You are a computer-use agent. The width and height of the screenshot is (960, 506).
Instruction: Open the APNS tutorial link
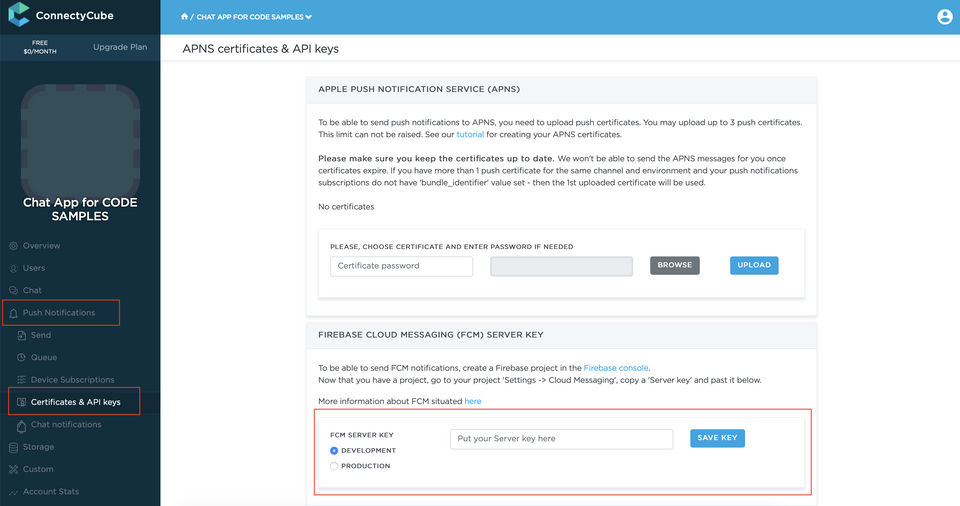tap(470, 134)
